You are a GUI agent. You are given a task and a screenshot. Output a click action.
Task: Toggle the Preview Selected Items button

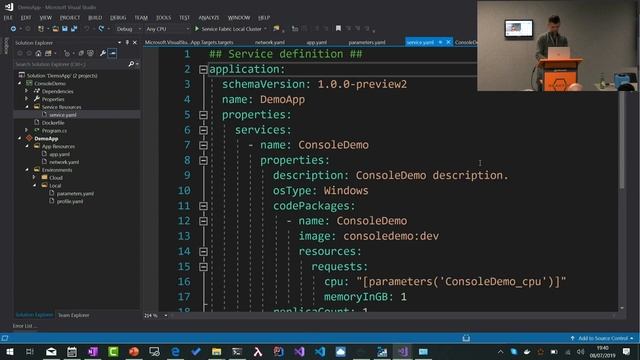click(x=112, y=53)
